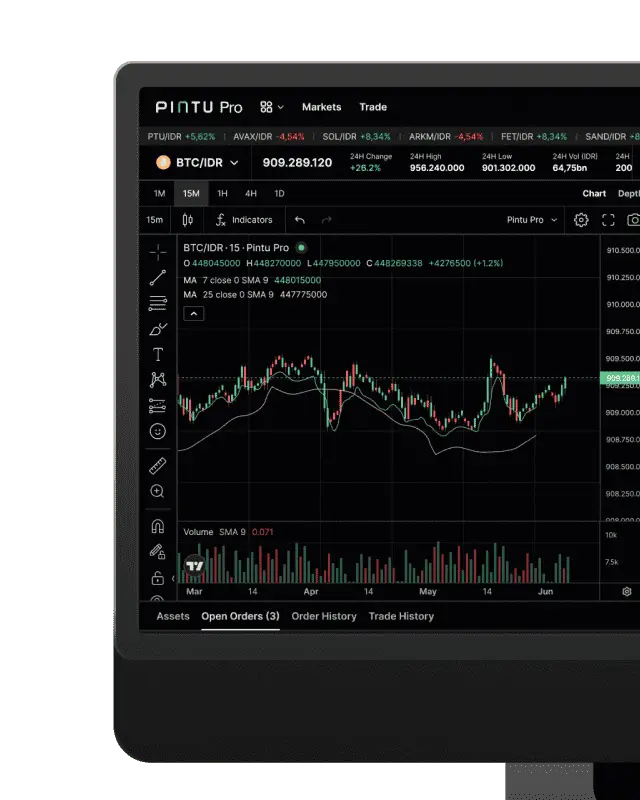The width and height of the screenshot is (640, 800).
Task: Lock all drawing tools
Action: [158, 578]
